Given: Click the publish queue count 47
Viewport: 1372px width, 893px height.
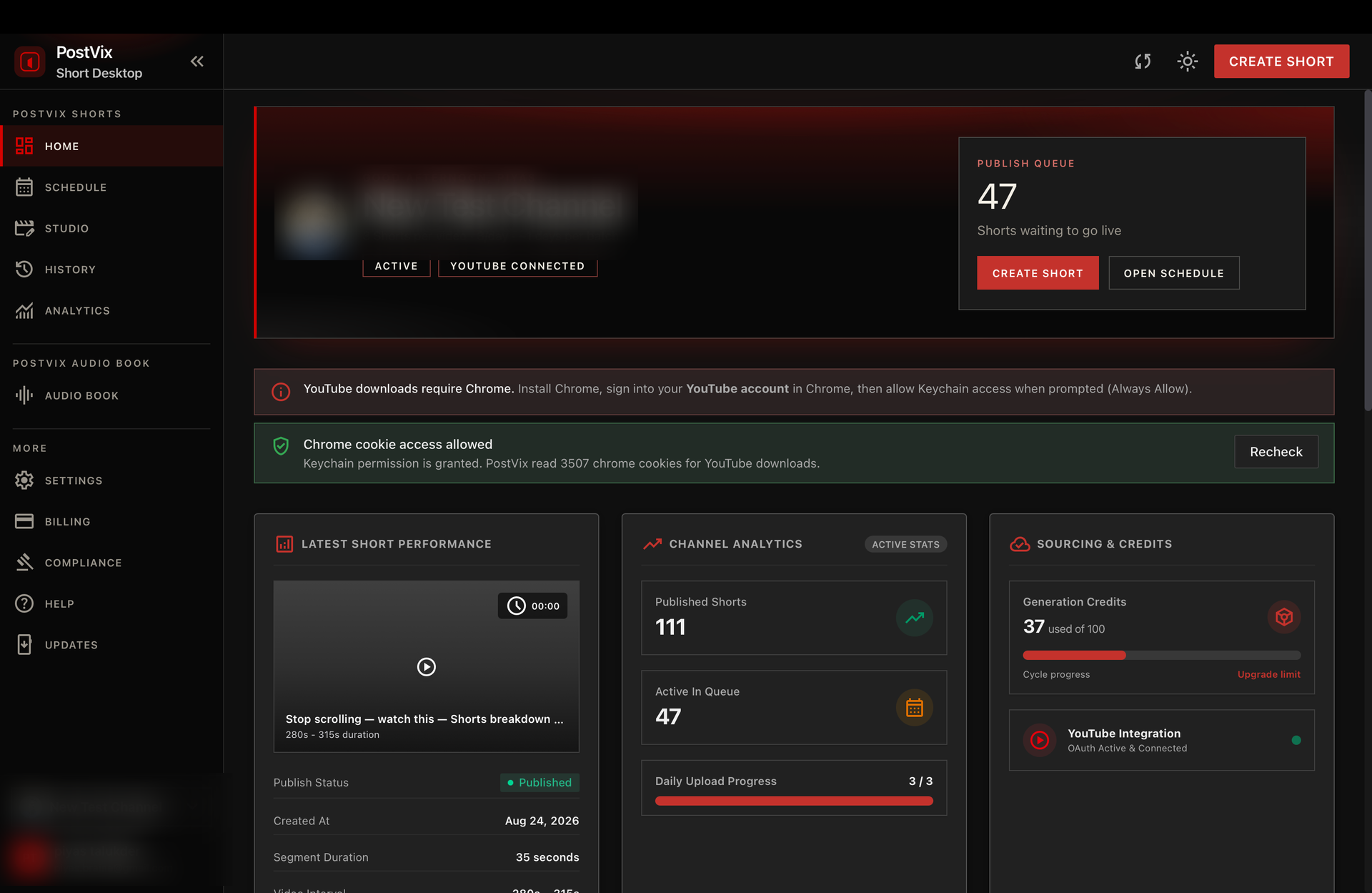Looking at the screenshot, I should 997,196.
